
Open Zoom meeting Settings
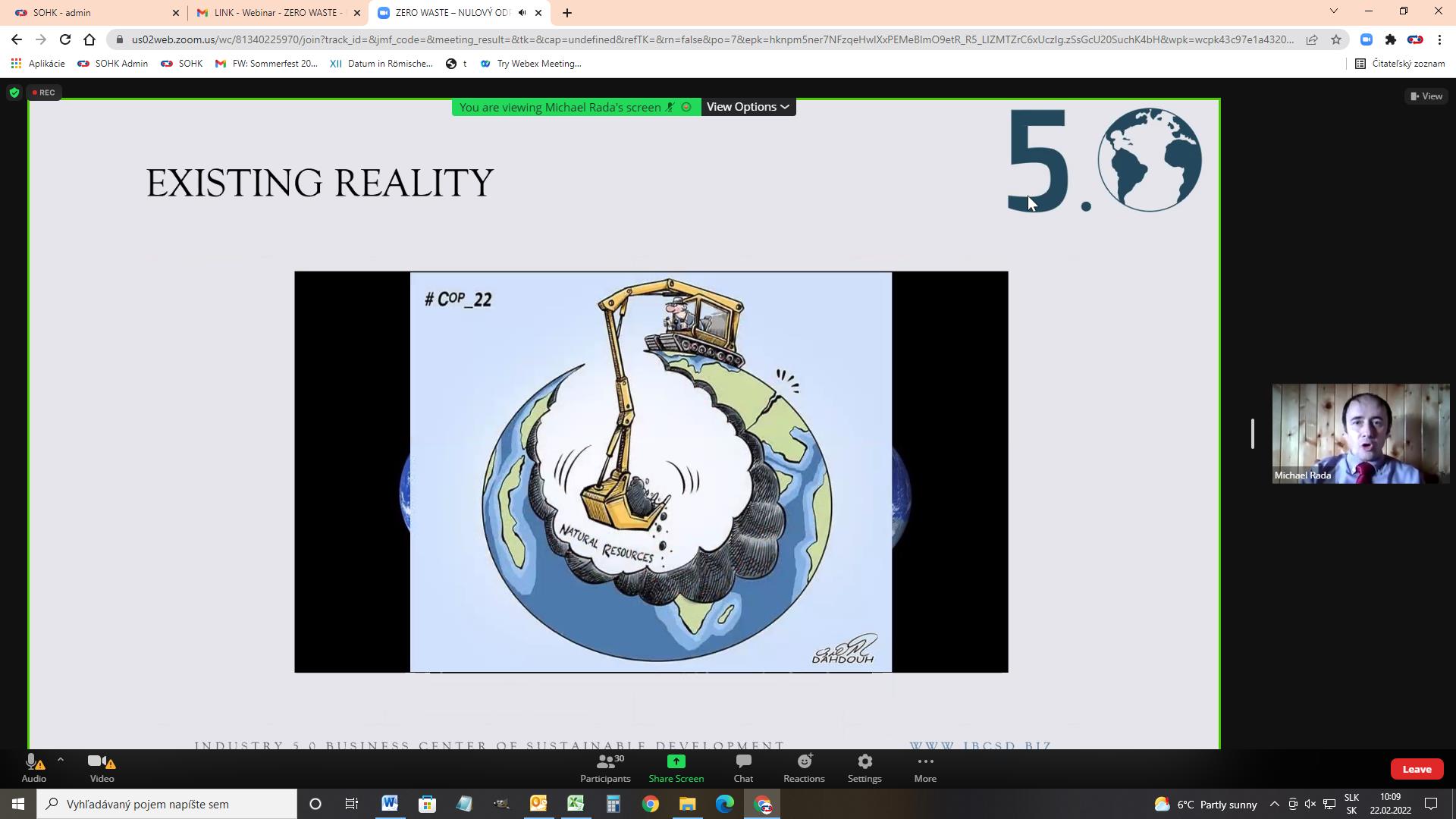[x=864, y=768]
